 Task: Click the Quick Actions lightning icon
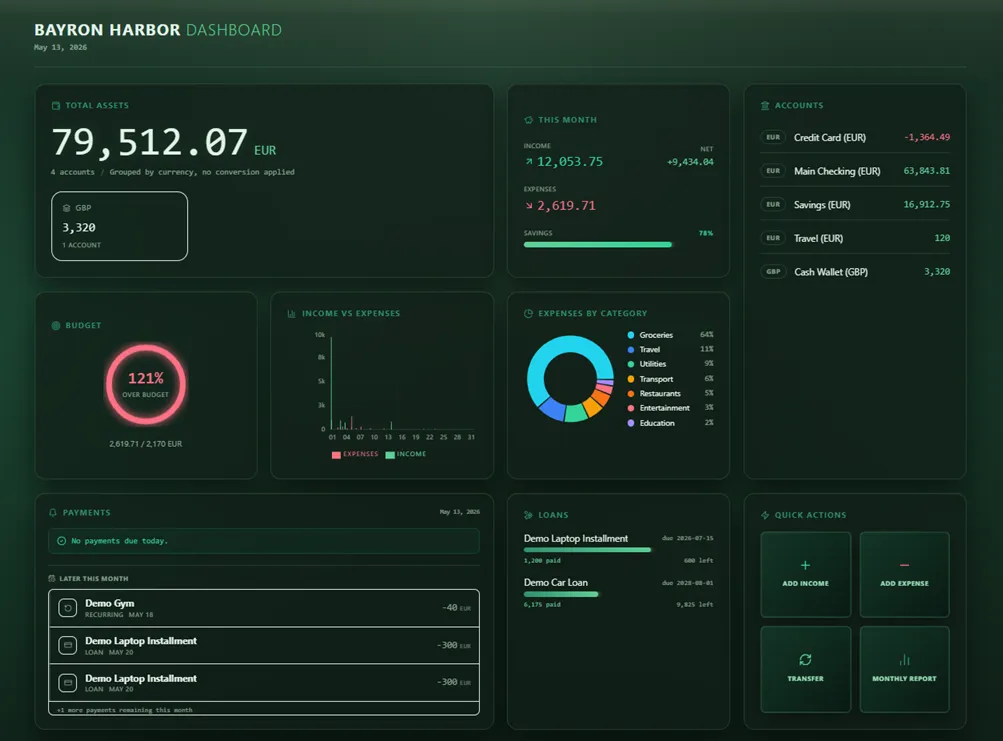point(765,515)
